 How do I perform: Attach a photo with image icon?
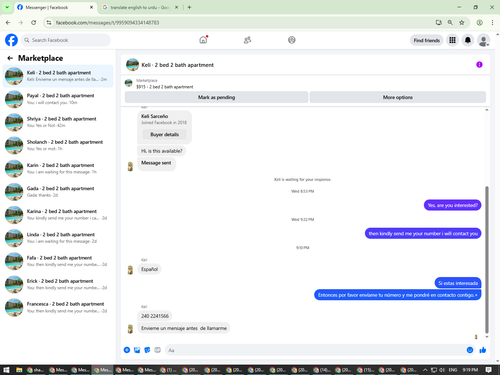[x=137, y=350]
